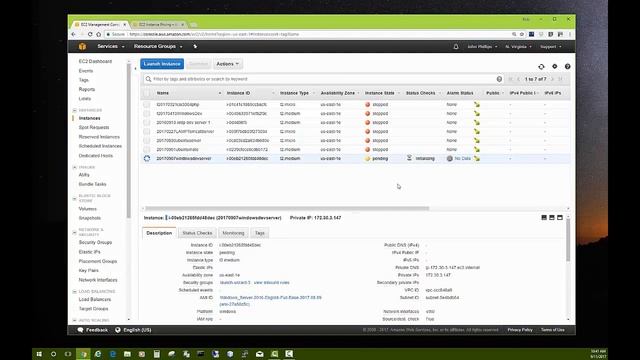Image resolution: width=640 pixels, height=360 pixels.
Task: Click alarm icon for 20170907windowsdevserver row
Action: (477, 158)
